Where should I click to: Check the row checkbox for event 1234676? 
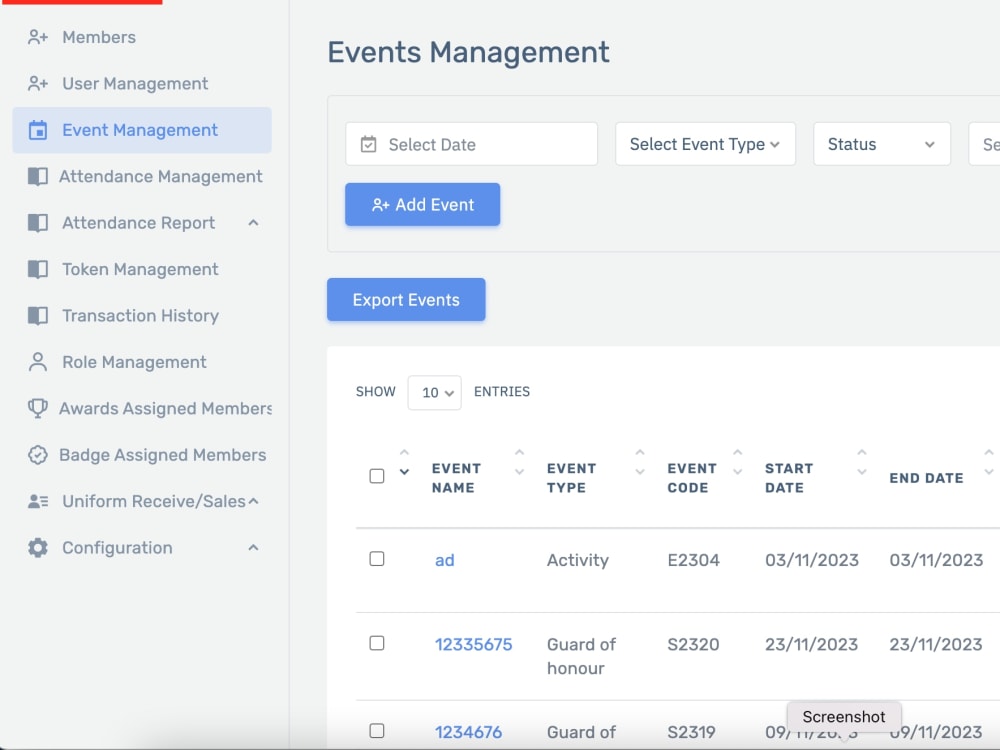377,731
